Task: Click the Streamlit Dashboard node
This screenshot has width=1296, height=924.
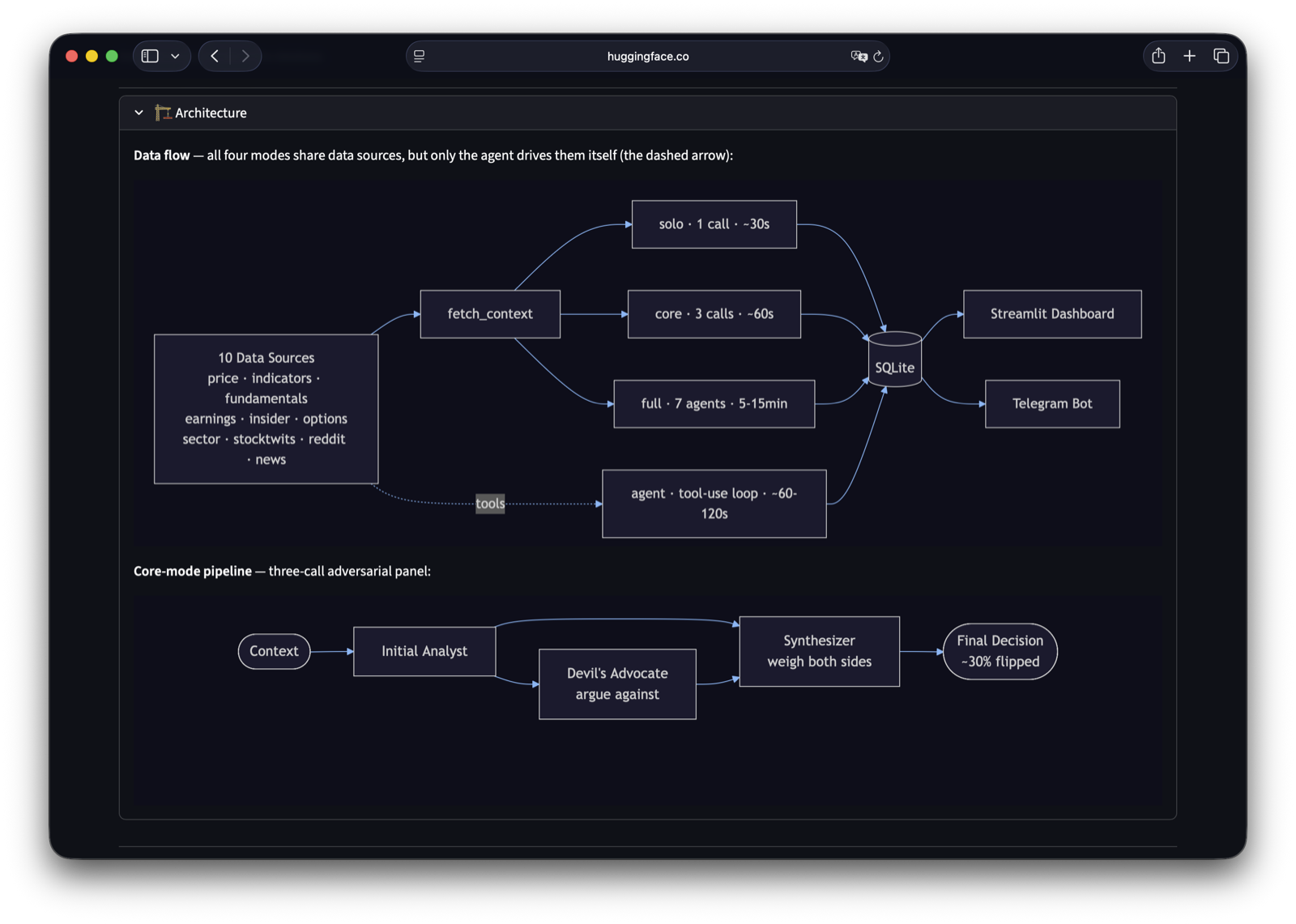Action: point(1052,313)
